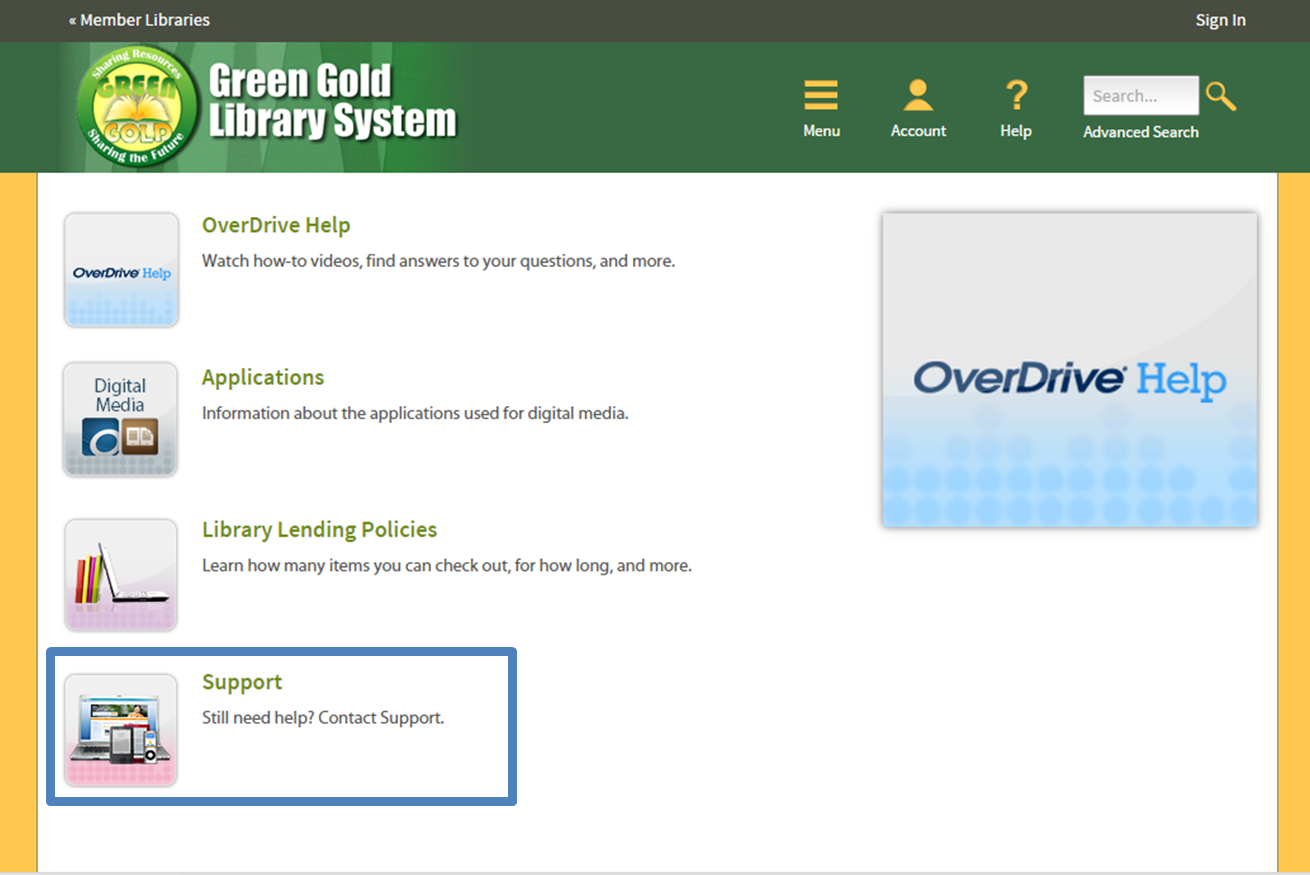
Task: Return to Member Libraries
Action: click(x=139, y=19)
